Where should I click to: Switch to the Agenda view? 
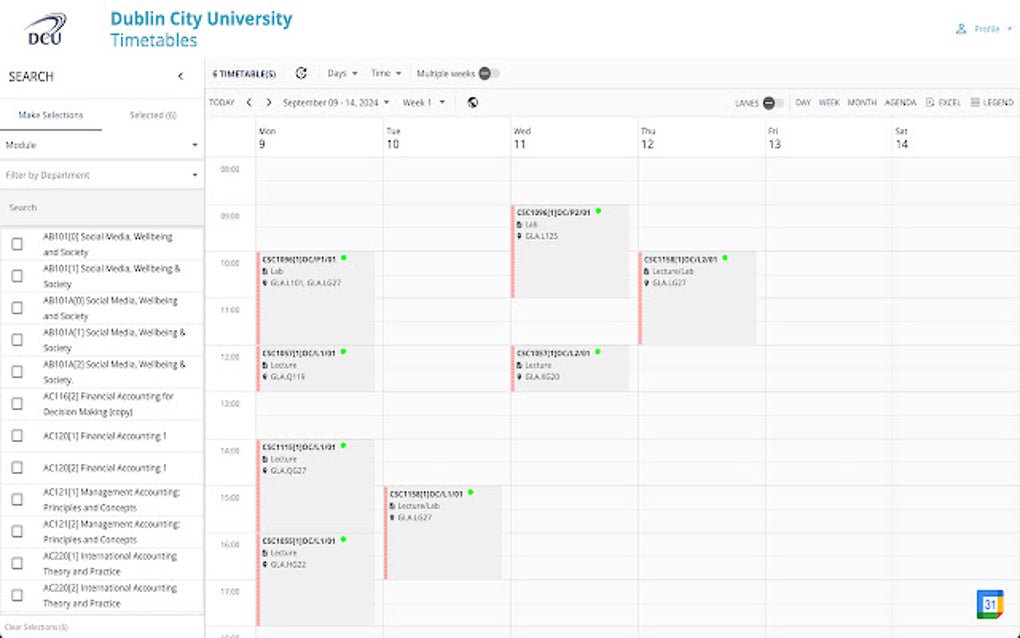pos(900,102)
